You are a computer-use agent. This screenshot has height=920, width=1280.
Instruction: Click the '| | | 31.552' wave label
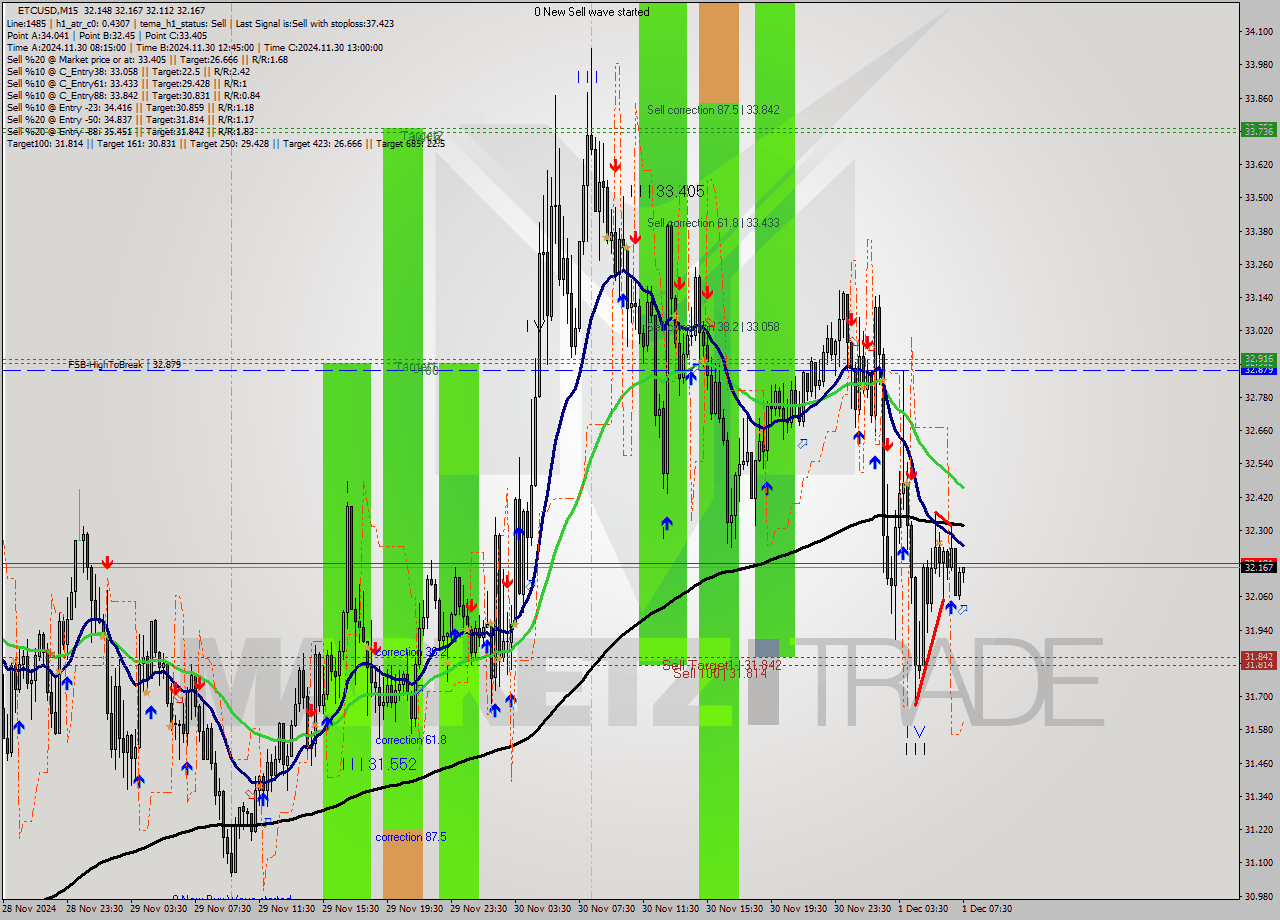378,764
